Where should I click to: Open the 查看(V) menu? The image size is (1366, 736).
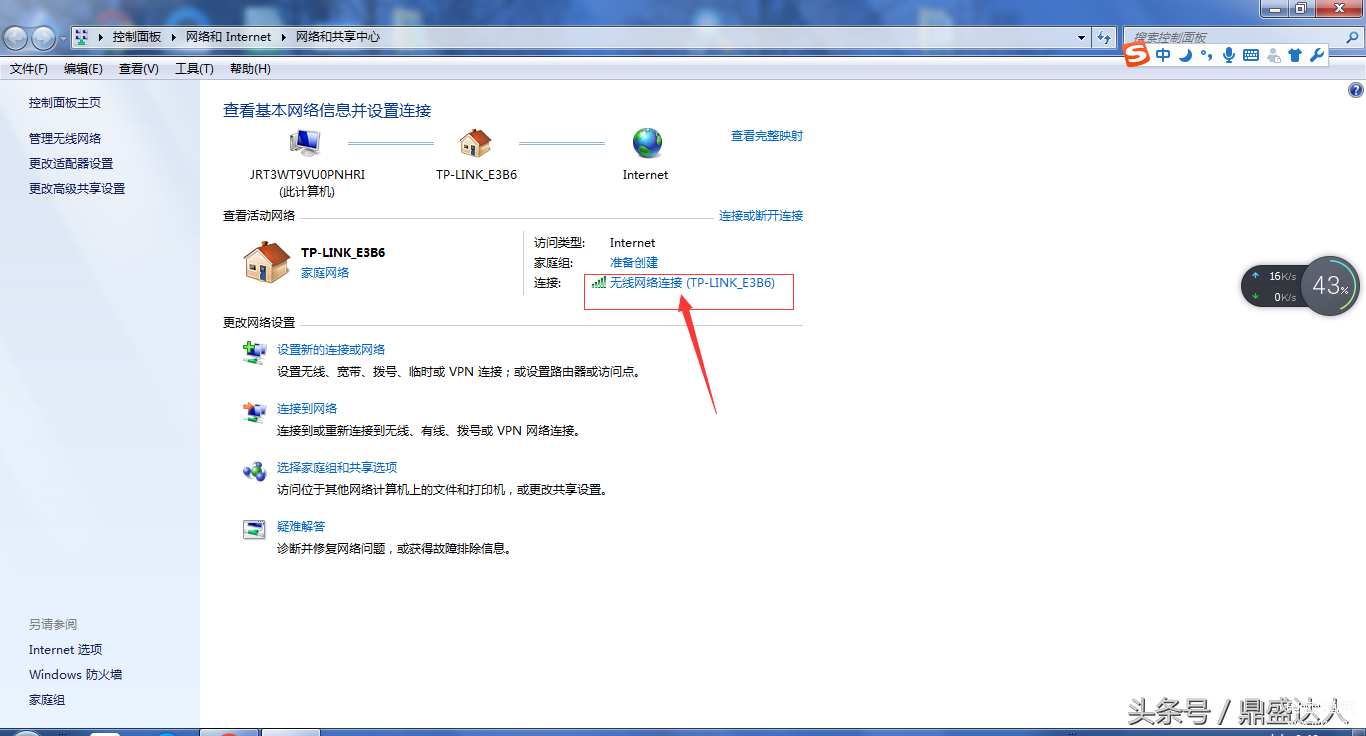tap(139, 69)
